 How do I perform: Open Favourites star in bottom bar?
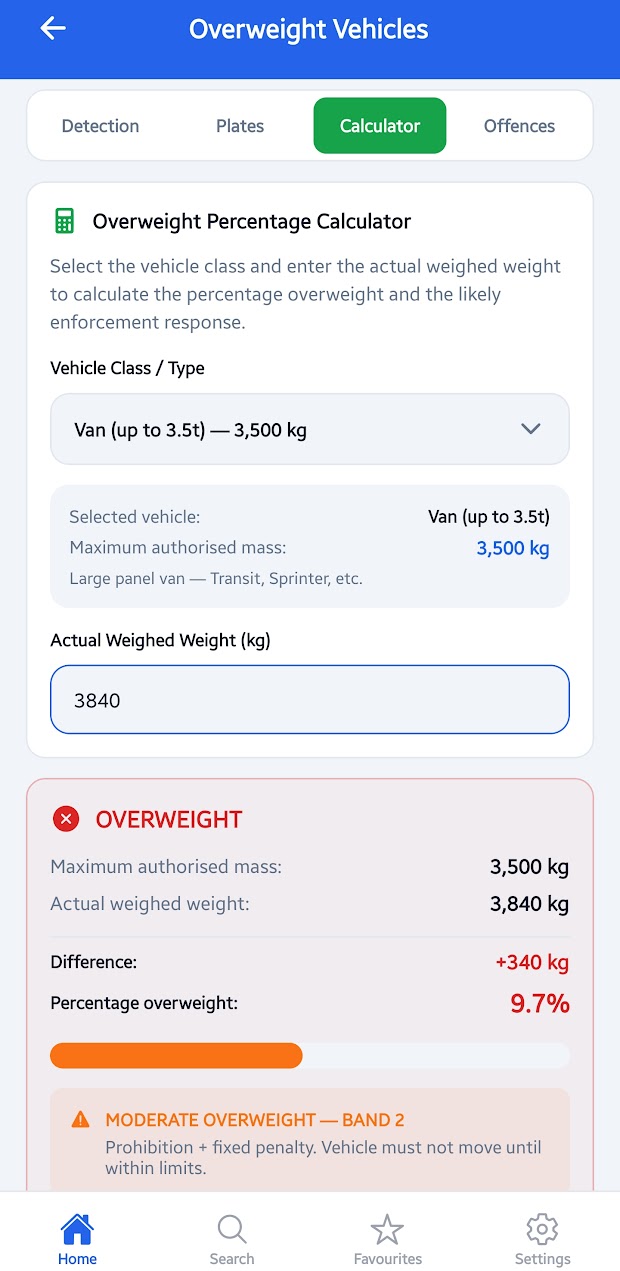(387, 1238)
